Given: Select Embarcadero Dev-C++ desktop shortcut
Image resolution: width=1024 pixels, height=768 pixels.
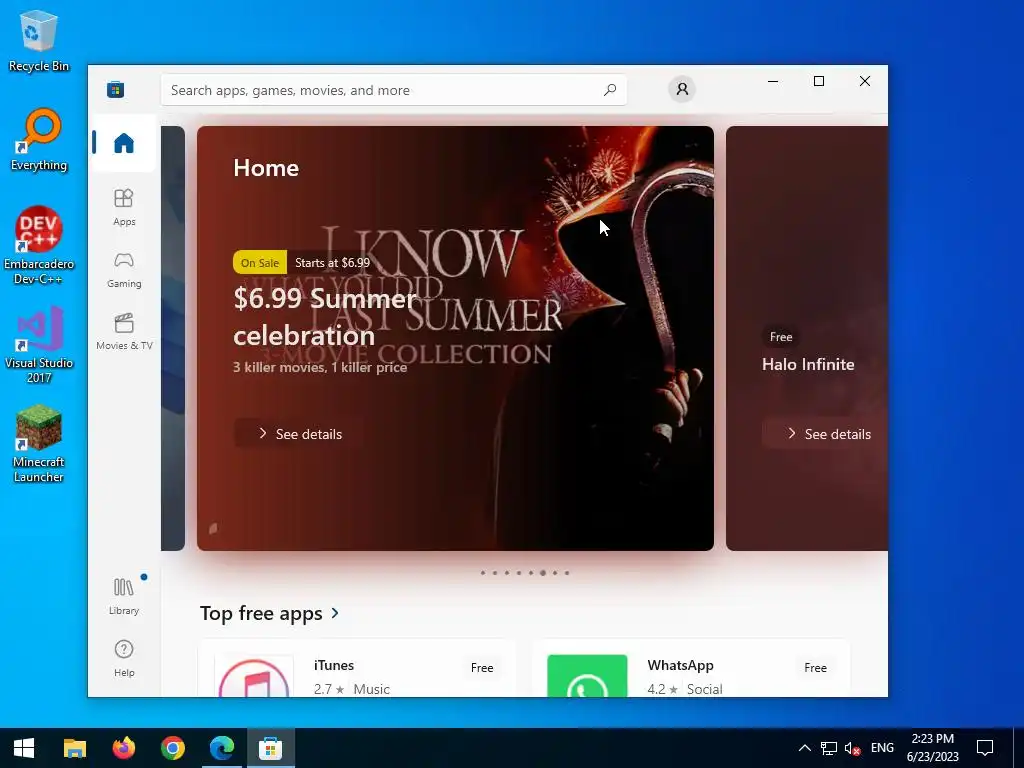Looking at the screenshot, I should [x=39, y=246].
